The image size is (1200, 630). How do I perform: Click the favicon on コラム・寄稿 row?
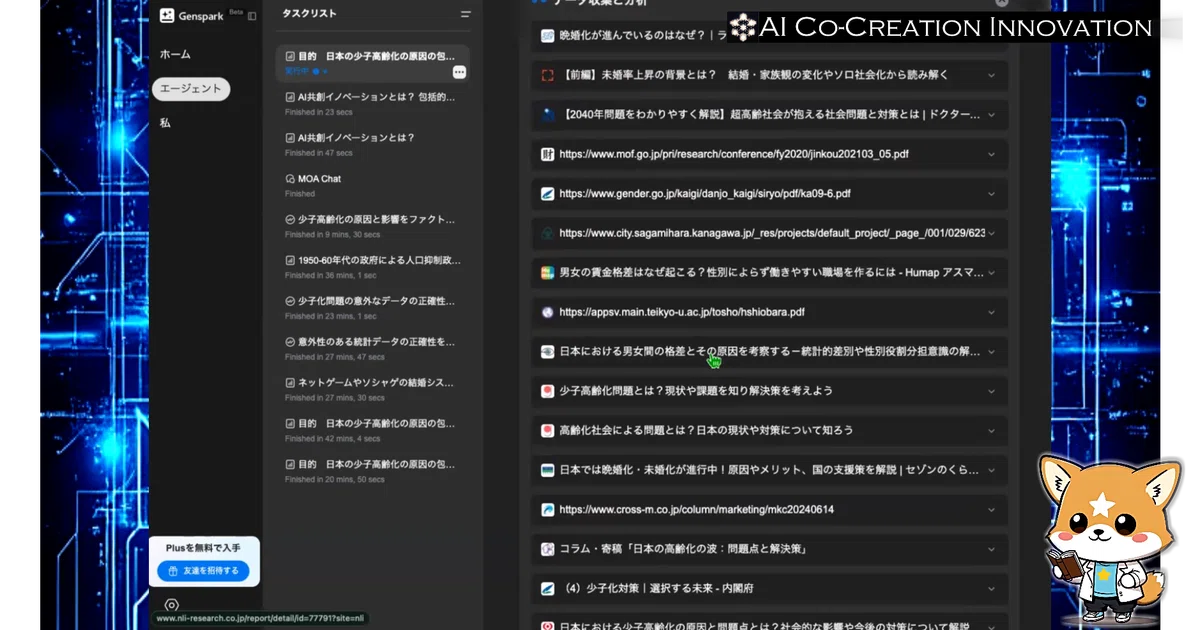547,549
